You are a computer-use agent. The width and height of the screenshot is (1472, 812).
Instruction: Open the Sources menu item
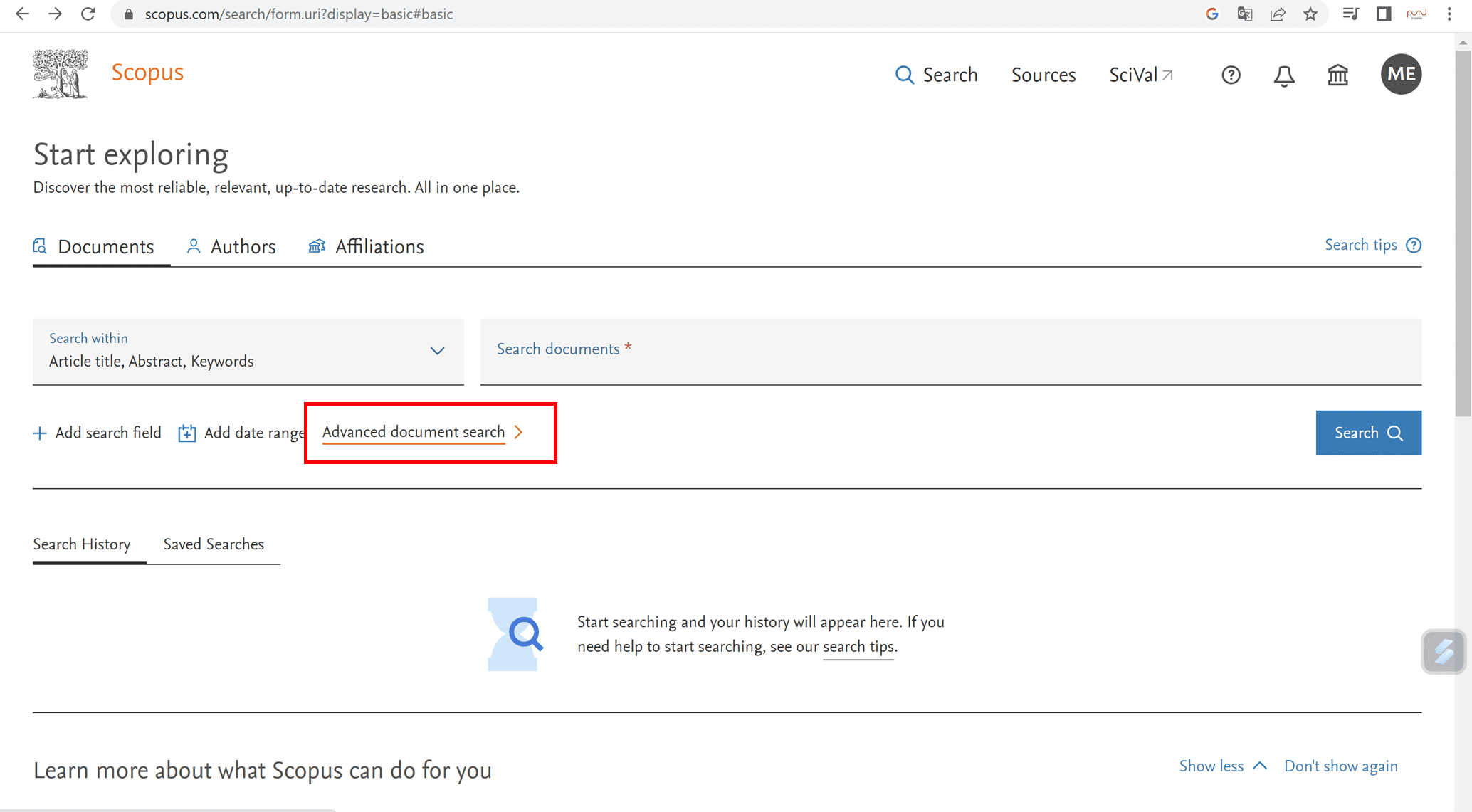pos(1043,75)
